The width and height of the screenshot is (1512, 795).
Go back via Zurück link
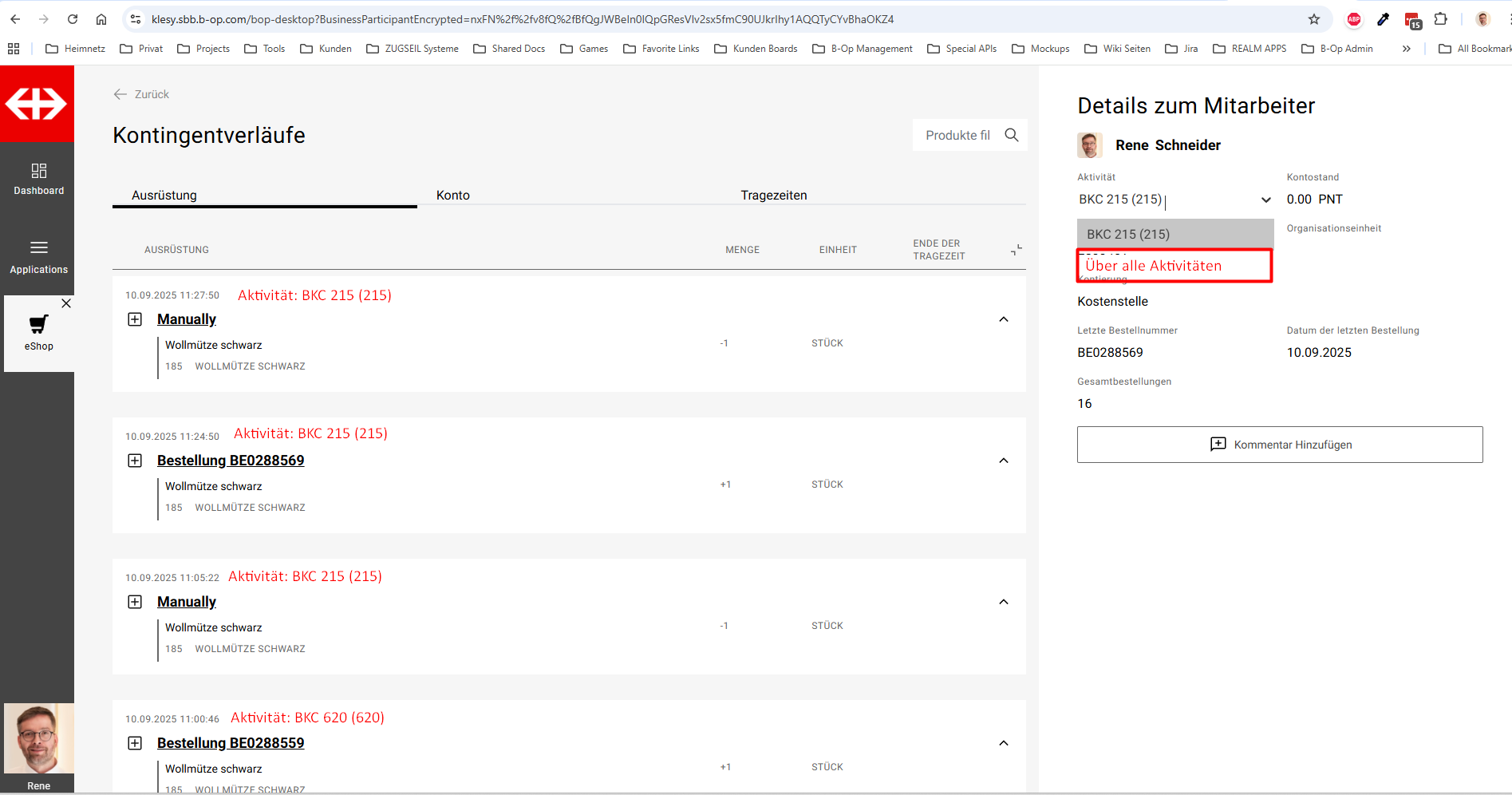coord(142,94)
